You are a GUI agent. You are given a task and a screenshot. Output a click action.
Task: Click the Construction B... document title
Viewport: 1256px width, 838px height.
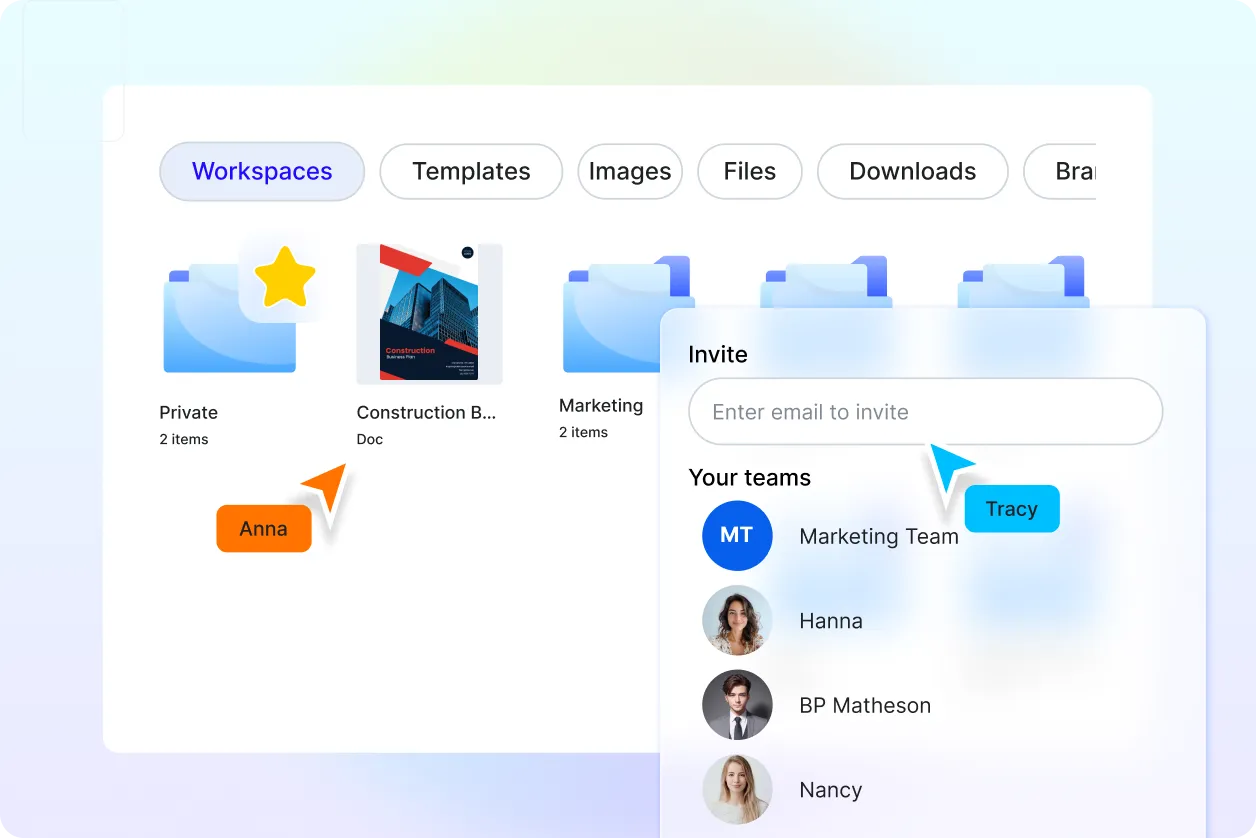[x=426, y=412]
